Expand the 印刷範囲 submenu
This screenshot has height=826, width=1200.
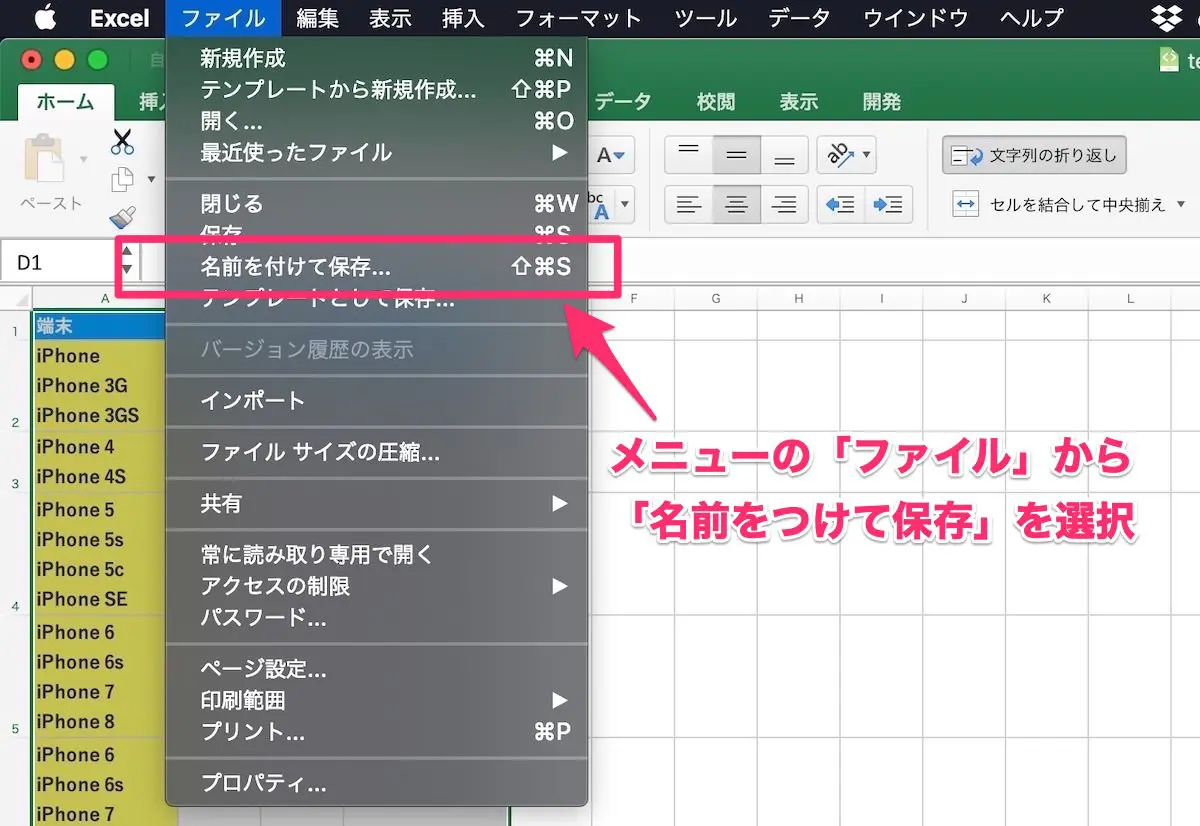[376, 701]
